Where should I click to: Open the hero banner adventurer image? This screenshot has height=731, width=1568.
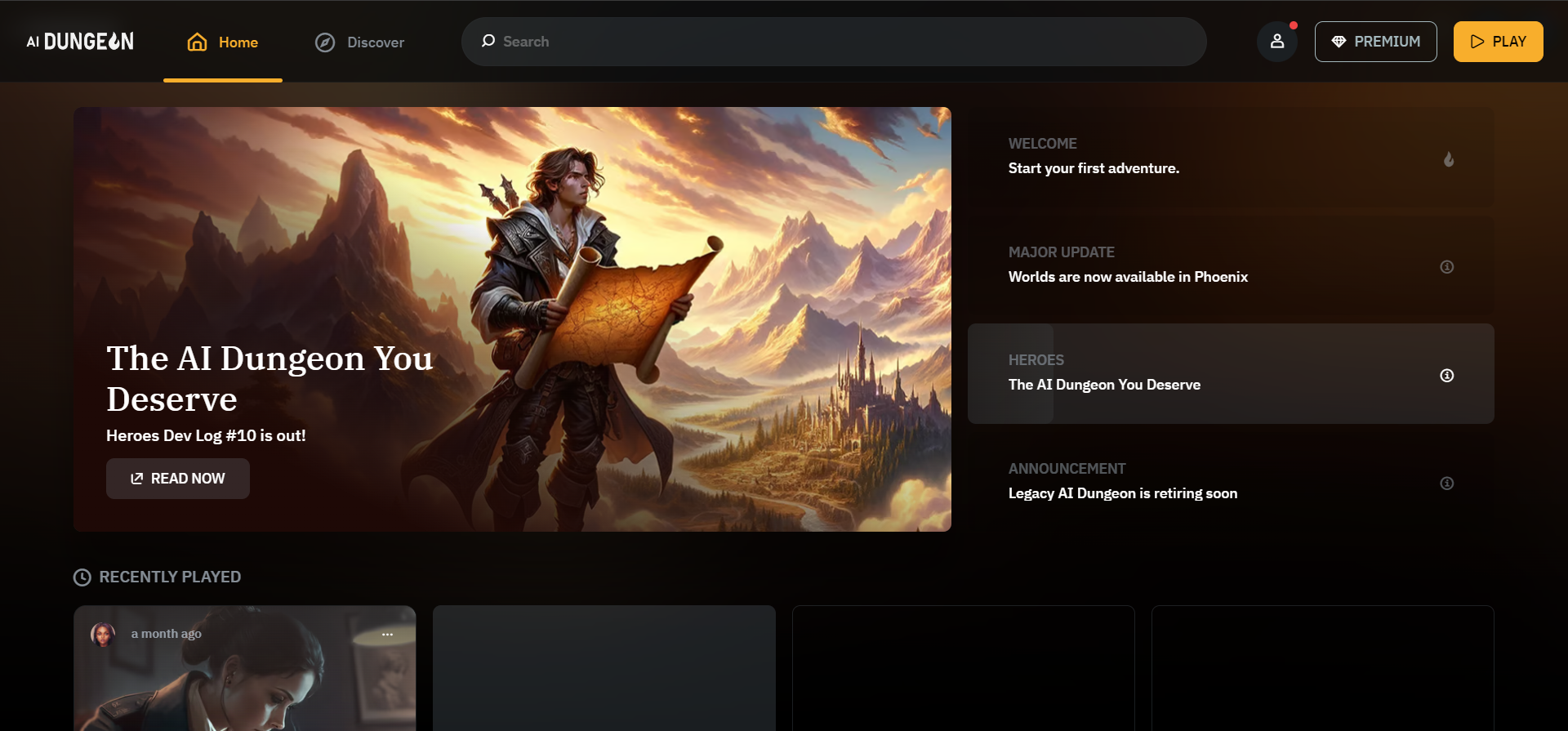[512, 319]
